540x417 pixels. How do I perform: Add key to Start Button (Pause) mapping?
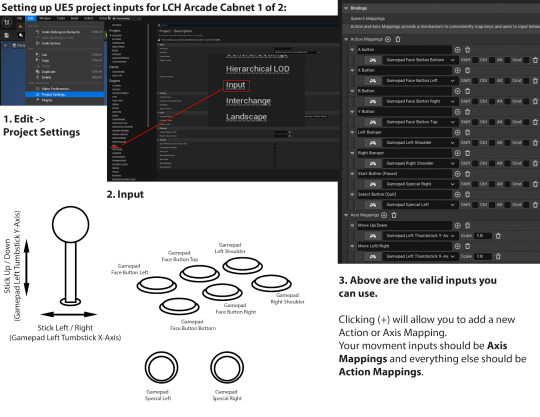click(x=457, y=174)
